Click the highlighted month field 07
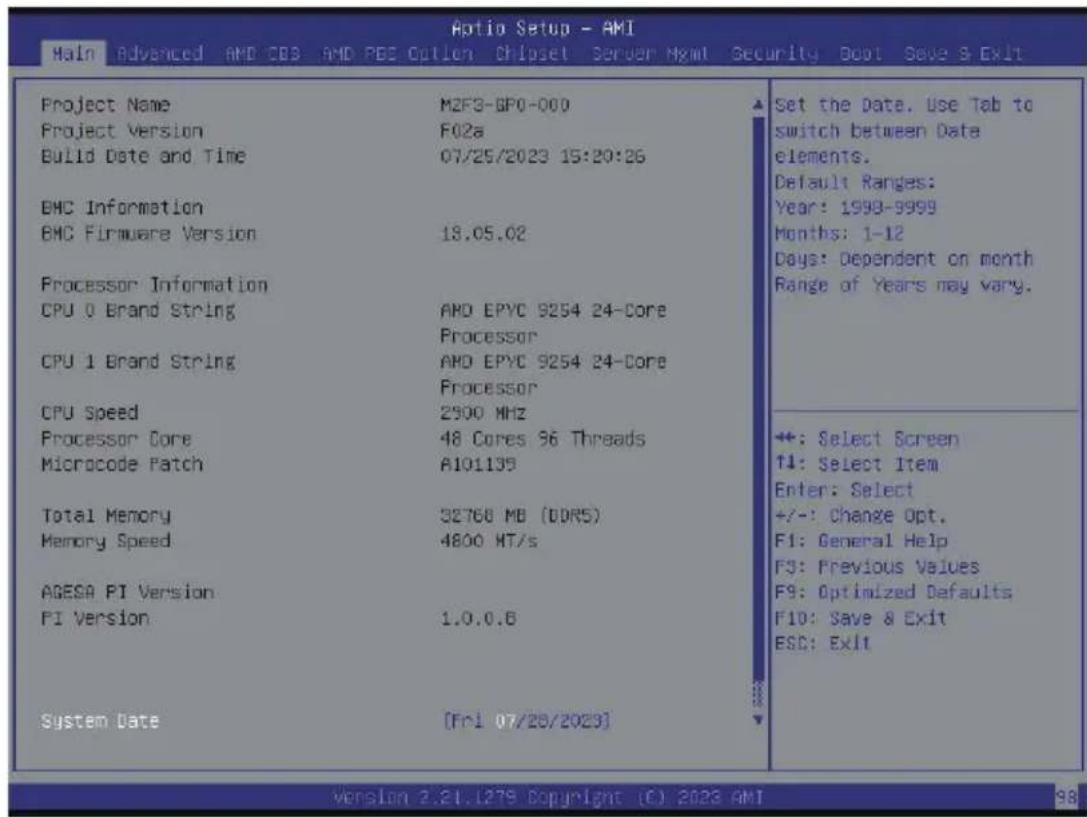This screenshot has height=817, width=1087. pos(505,721)
